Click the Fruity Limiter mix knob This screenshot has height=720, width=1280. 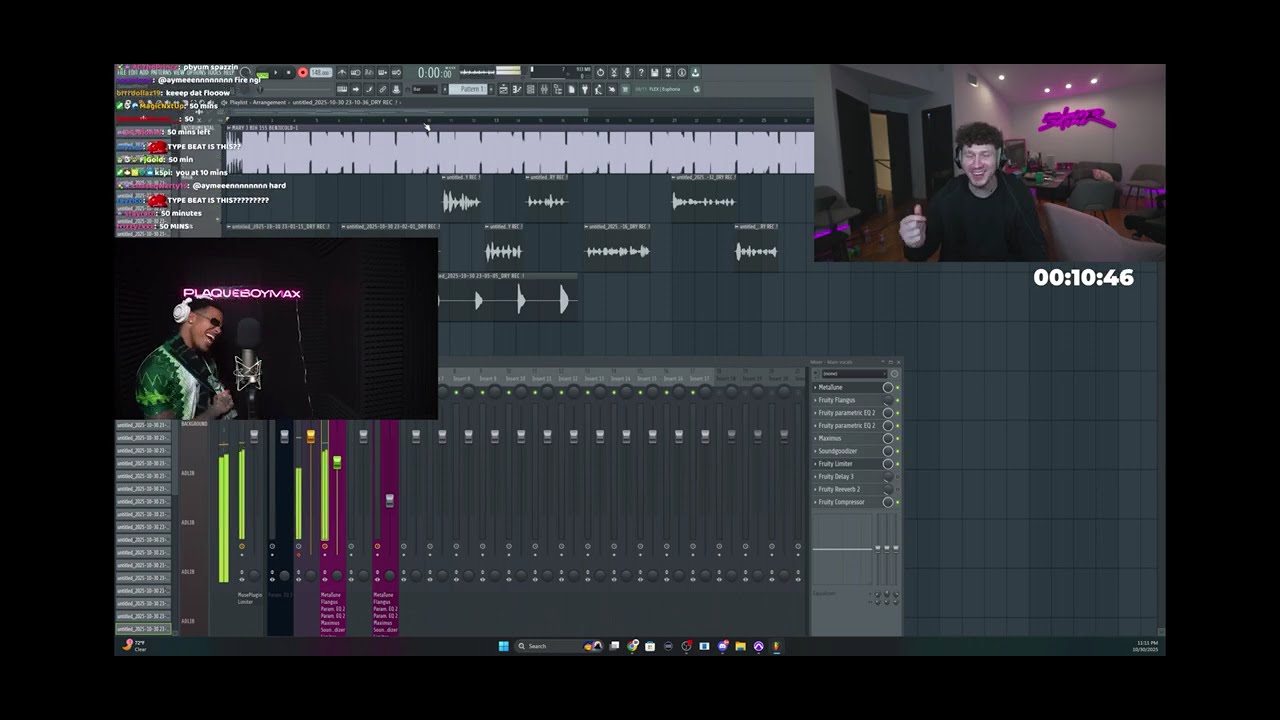[x=888, y=464]
